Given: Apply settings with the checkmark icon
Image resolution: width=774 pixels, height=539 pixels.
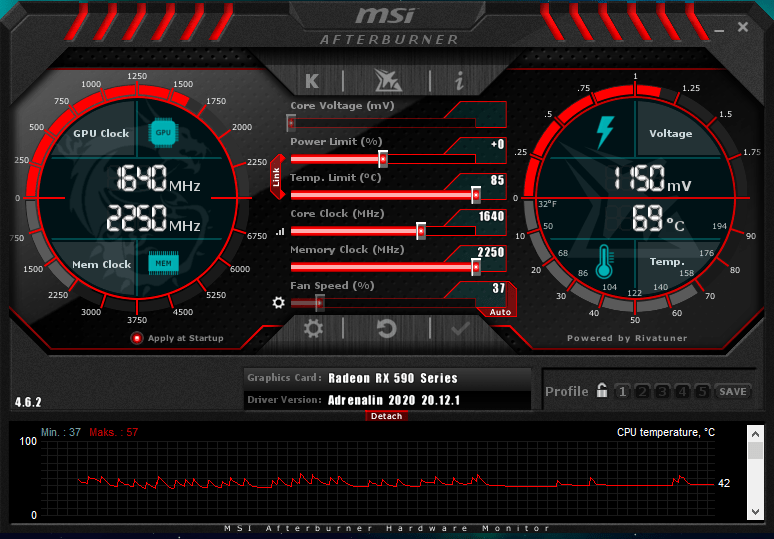Looking at the screenshot, I should [460, 329].
